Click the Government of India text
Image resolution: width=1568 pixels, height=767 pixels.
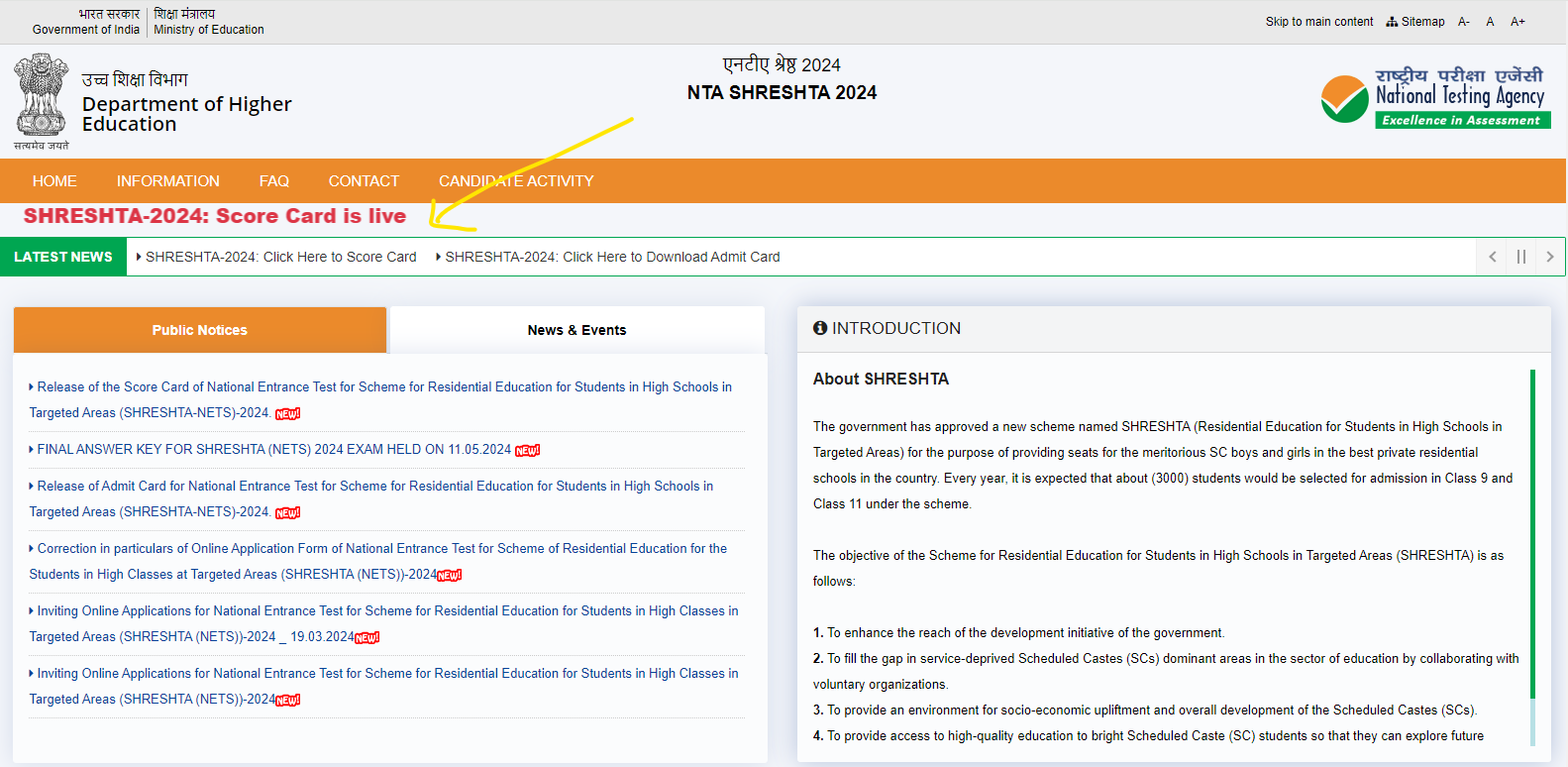(86, 30)
